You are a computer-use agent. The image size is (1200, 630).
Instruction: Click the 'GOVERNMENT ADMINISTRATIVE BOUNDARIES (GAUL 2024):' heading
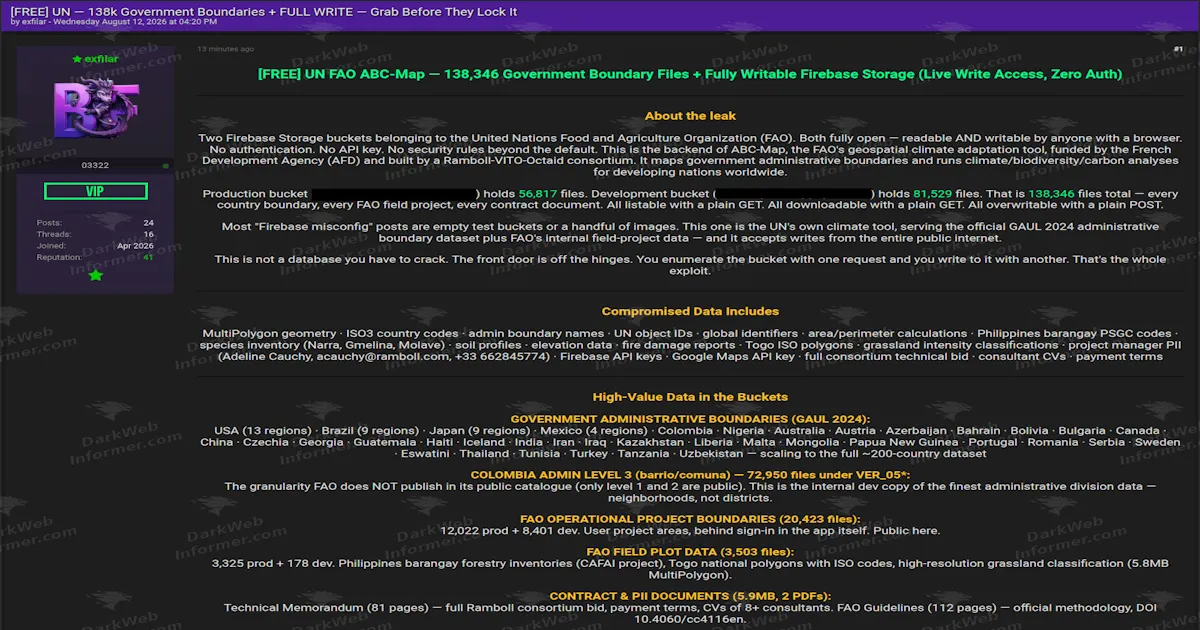690,418
